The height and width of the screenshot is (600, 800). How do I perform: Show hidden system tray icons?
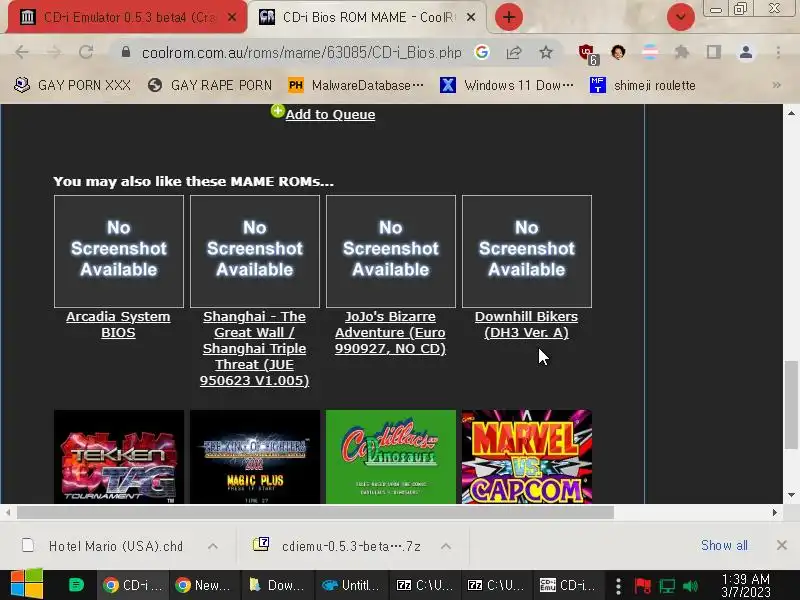(618, 586)
